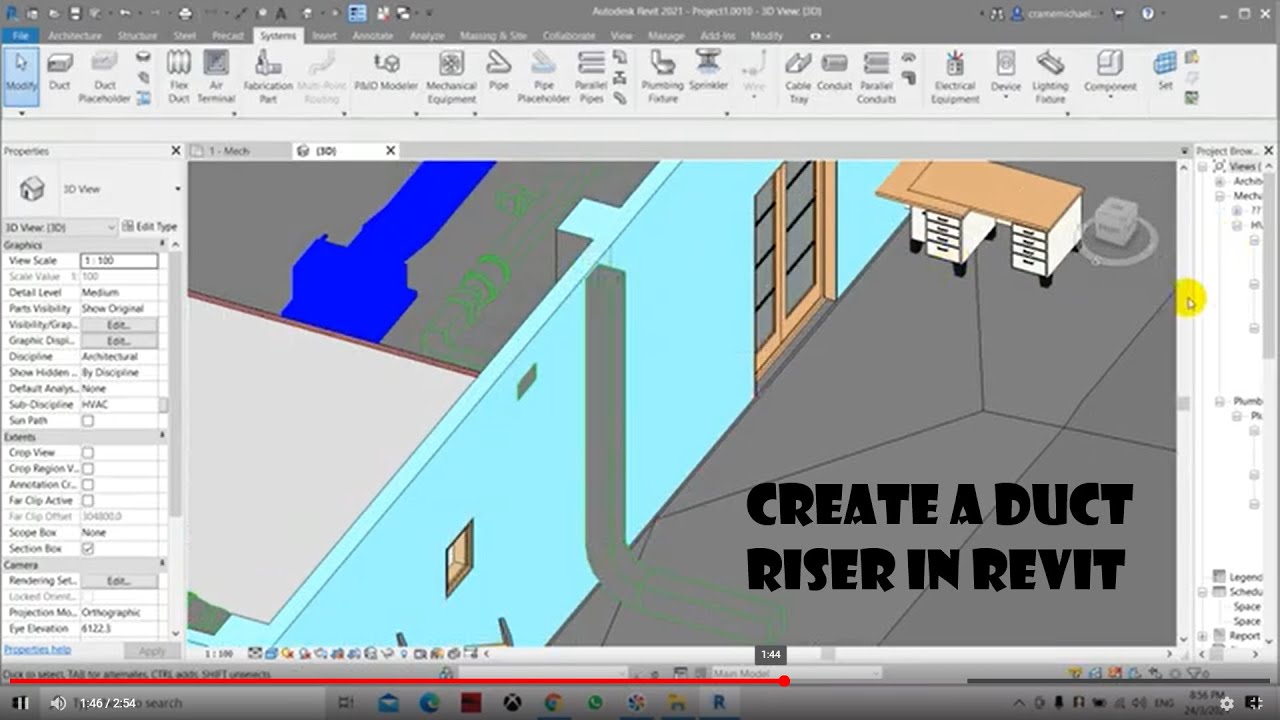Select the Modify tool

click(21, 75)
